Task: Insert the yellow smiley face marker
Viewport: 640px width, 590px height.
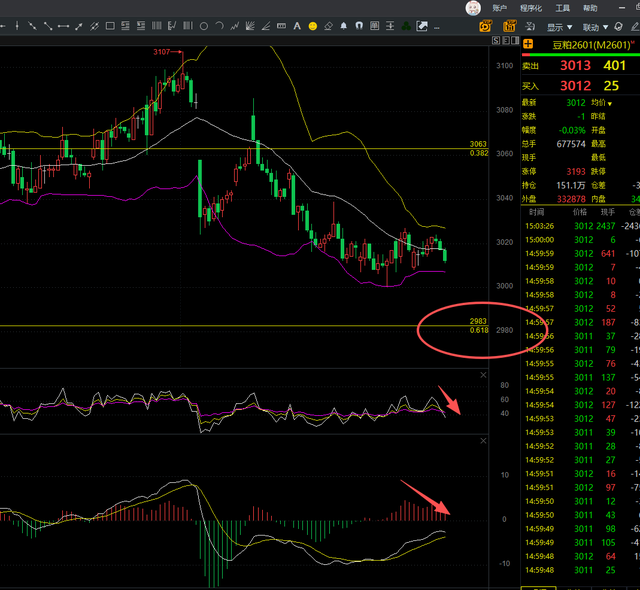Action: click(312, 25)
